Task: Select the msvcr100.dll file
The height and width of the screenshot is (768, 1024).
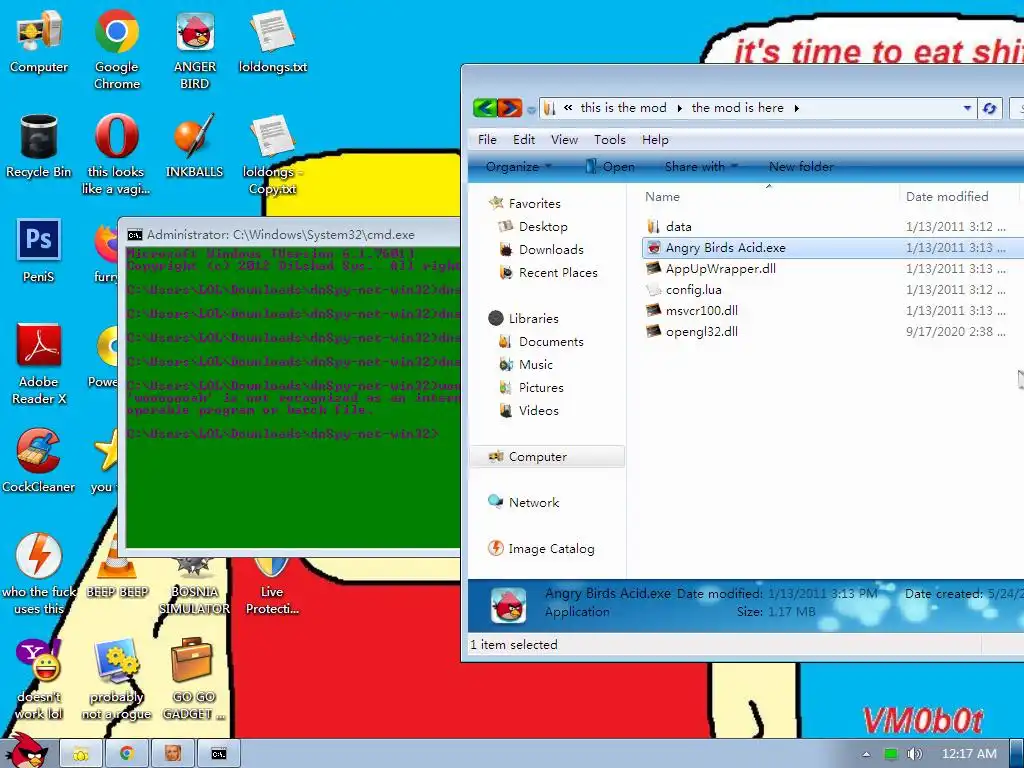Action: (x=692, y=310)
